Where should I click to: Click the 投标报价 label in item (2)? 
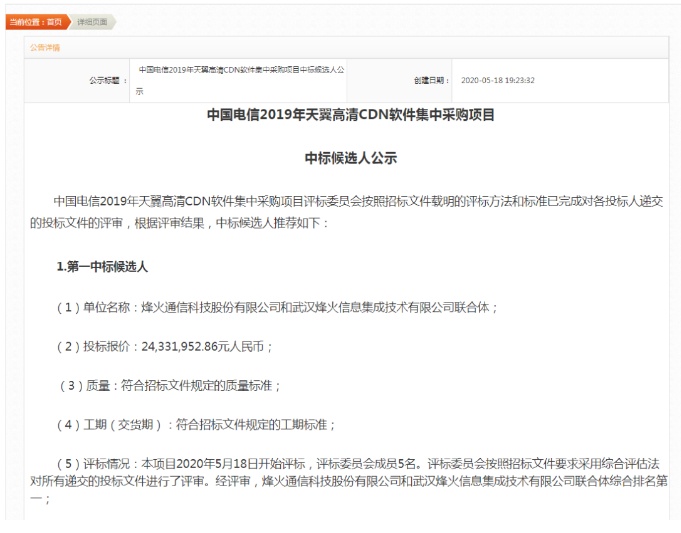(105, 346)
